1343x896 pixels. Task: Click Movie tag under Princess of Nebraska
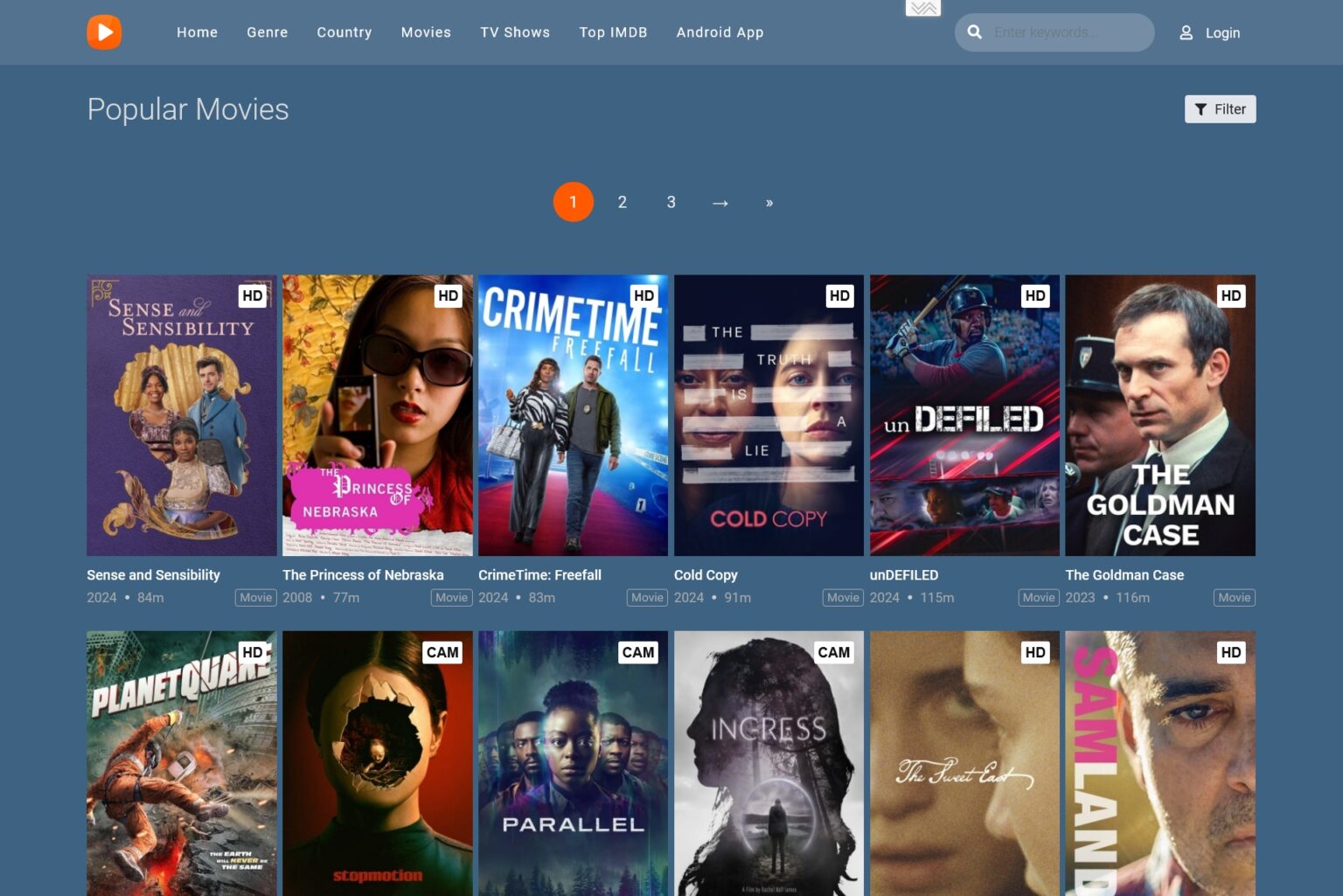452,598
